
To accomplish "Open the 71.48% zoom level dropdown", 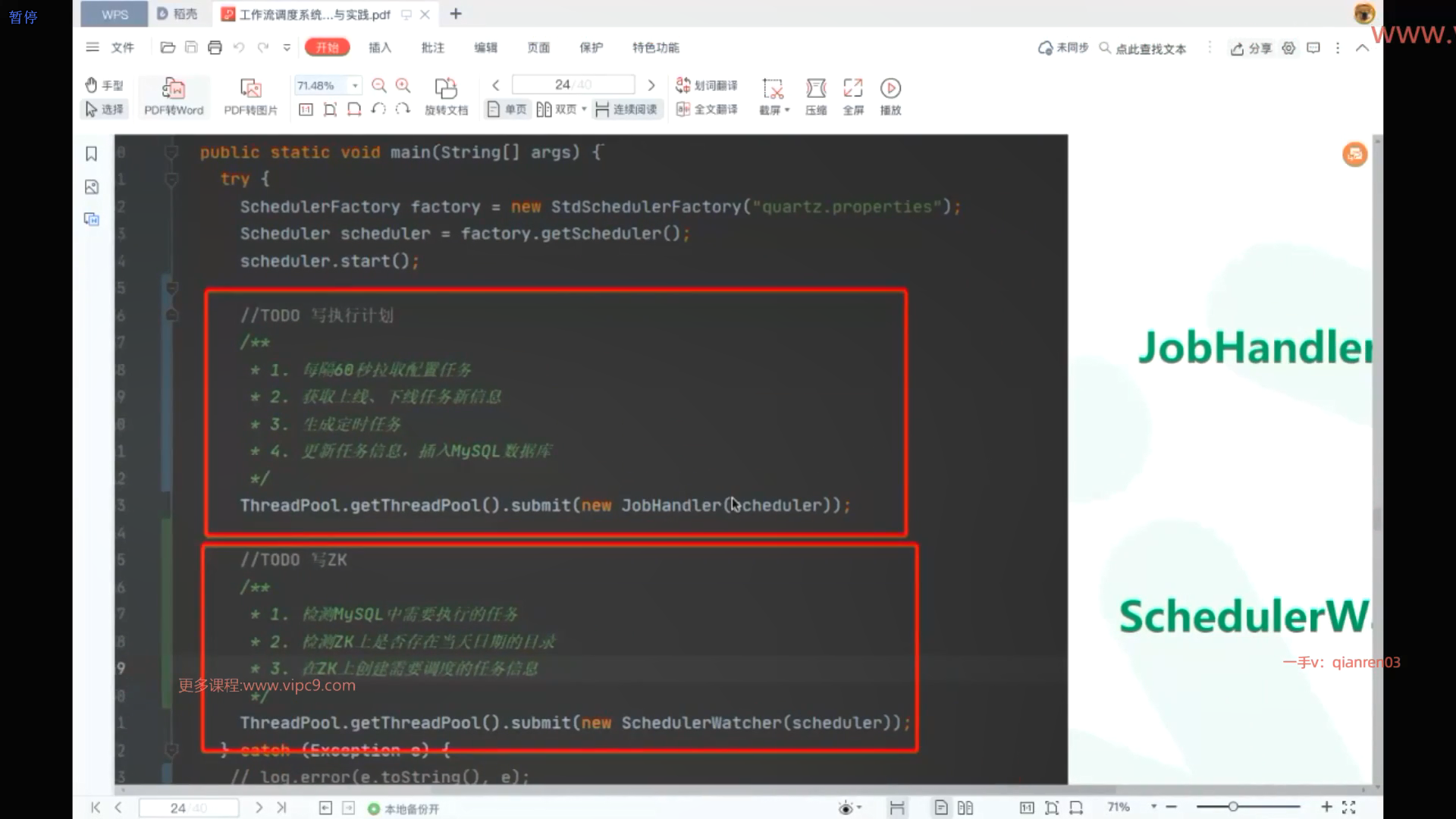I will tap(355, 86).
